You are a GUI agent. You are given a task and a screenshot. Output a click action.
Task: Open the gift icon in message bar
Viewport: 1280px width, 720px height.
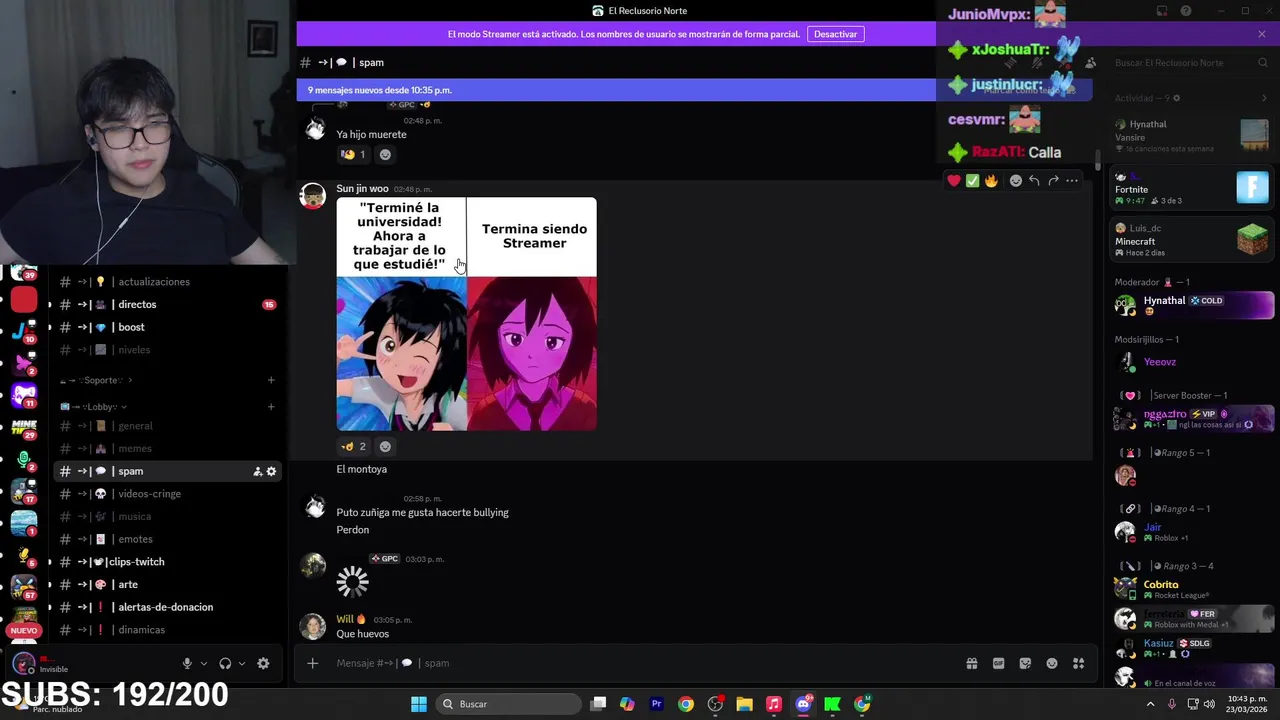point(971,663)
